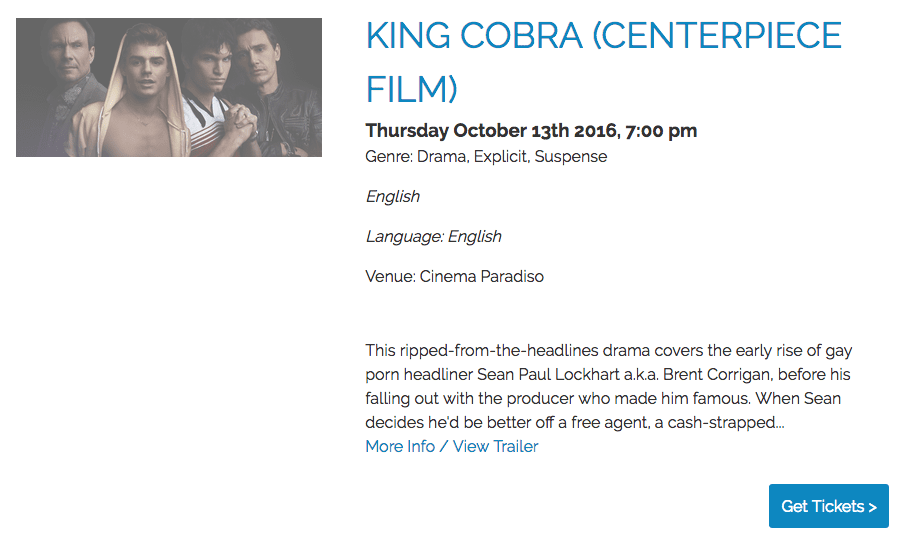This screenshot has height=551, width=906.
Task: Click the film description paragraph
Action: click(x=608, y=387)
